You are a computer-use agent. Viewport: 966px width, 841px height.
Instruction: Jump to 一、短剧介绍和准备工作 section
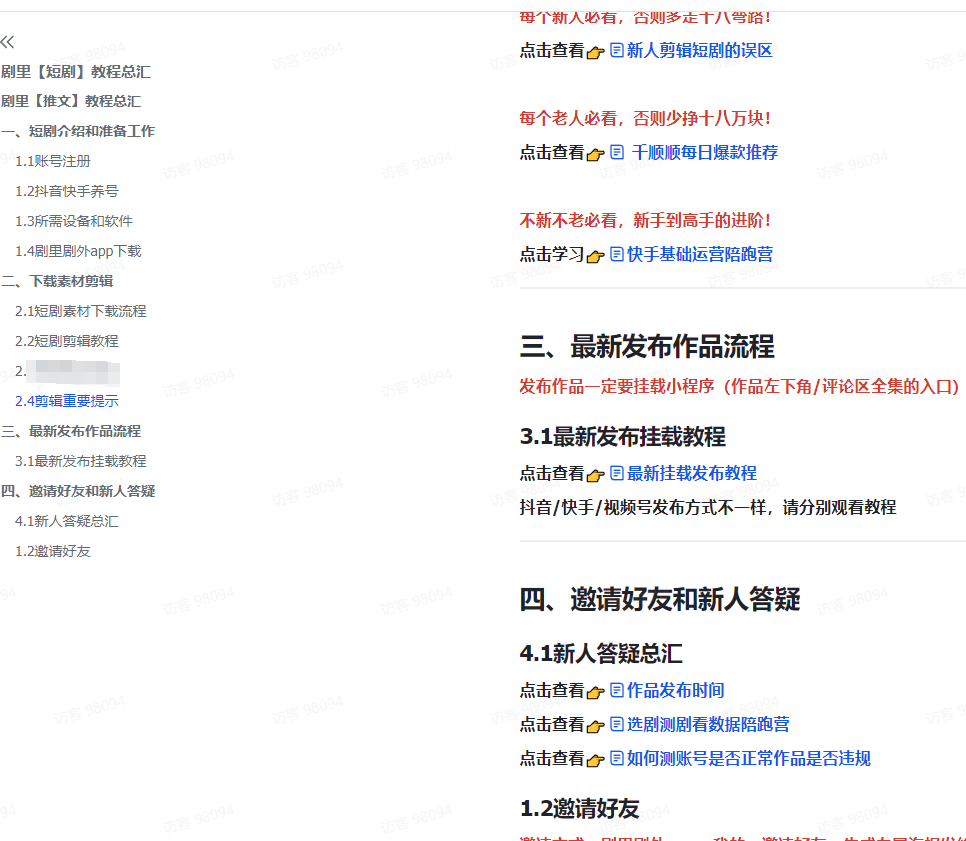pos(78,131)
